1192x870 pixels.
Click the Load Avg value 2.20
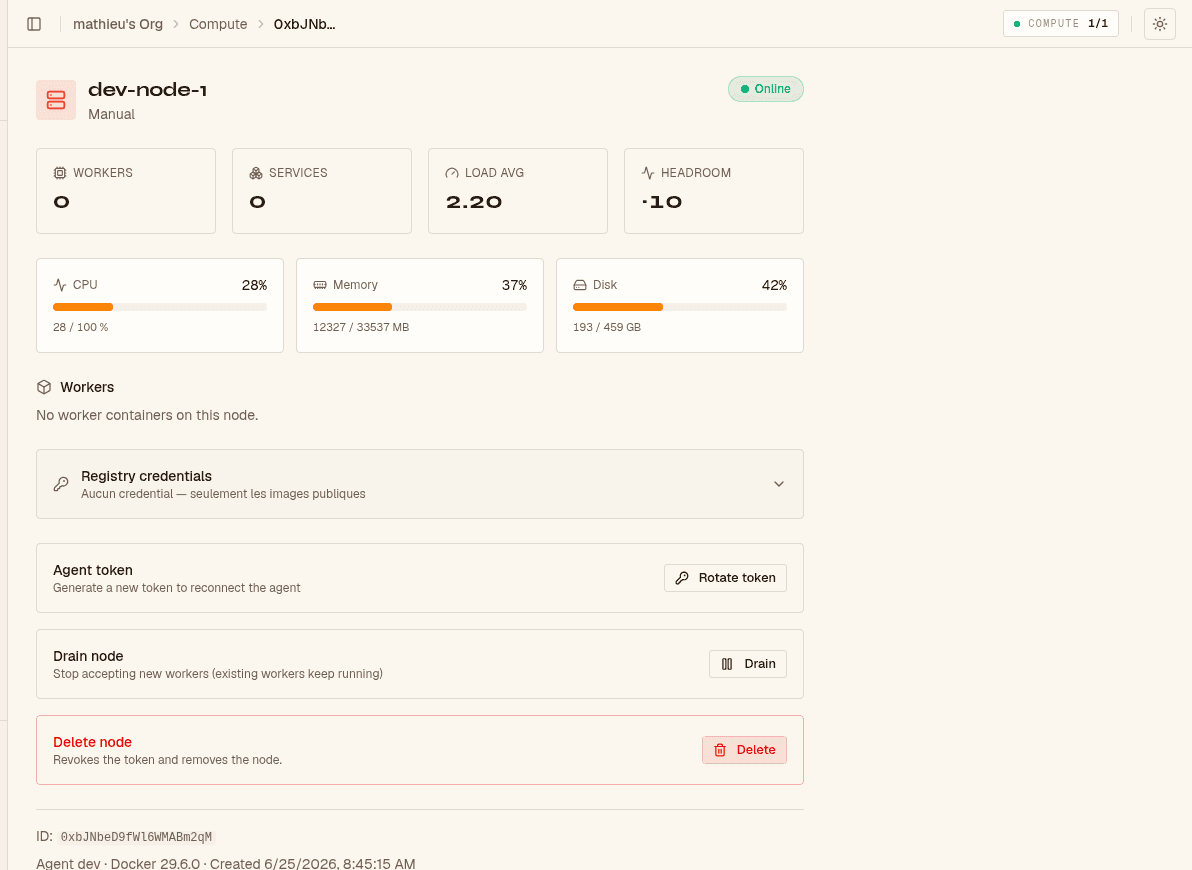pos(474,202)
